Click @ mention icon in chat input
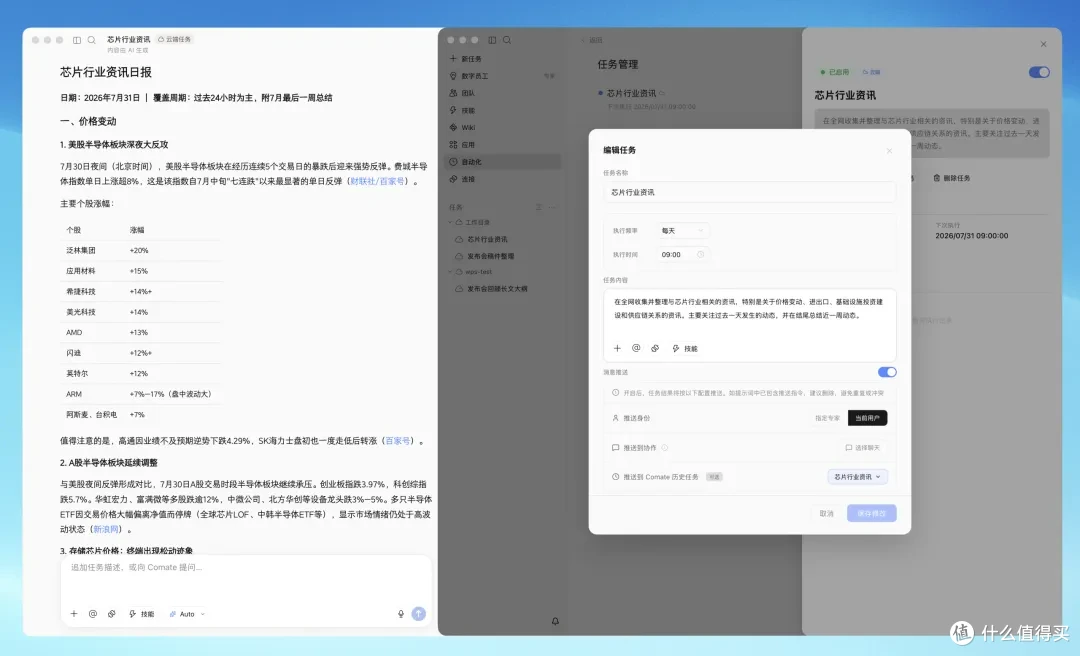 click(x=92, y=614)
